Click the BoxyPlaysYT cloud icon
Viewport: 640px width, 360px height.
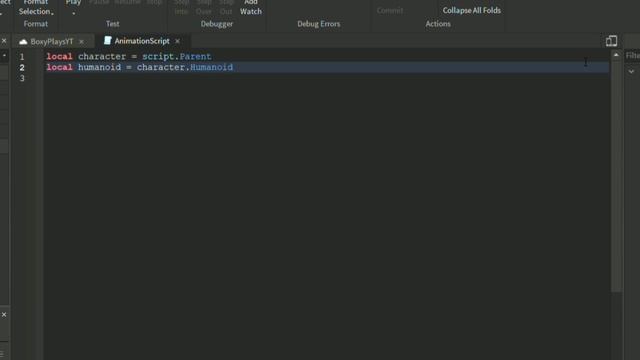pos(23,42)
